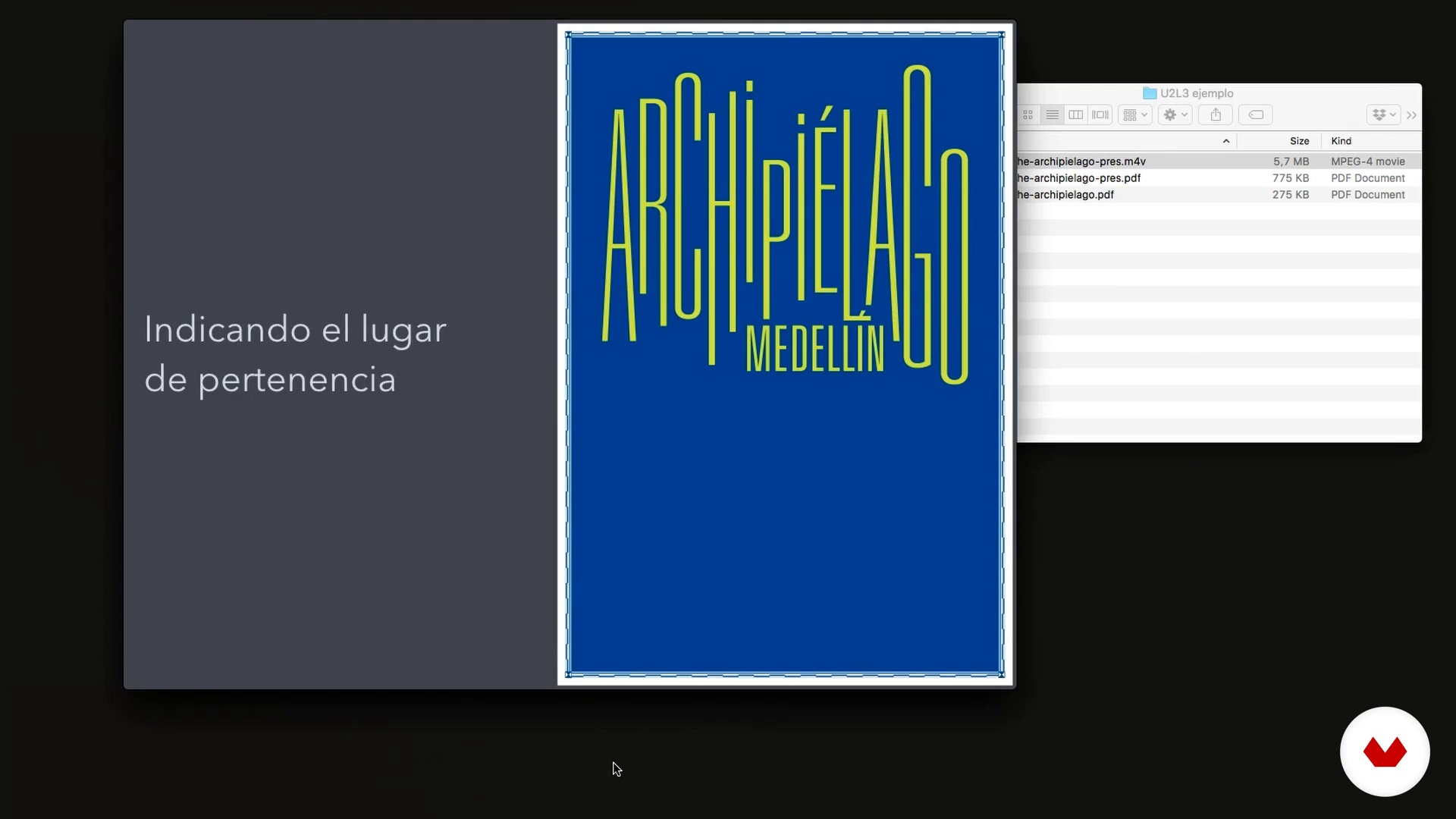
Task: Select file he-archipielago.pdf
Action: pos(1065,195)
